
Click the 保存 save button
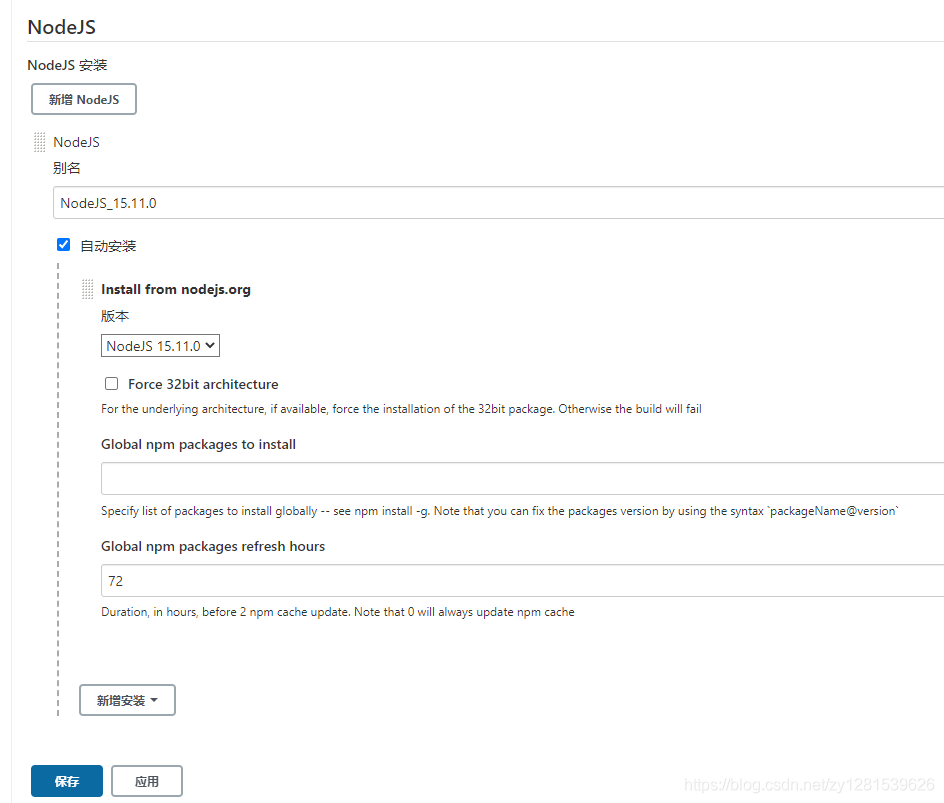tap(67, 781)
